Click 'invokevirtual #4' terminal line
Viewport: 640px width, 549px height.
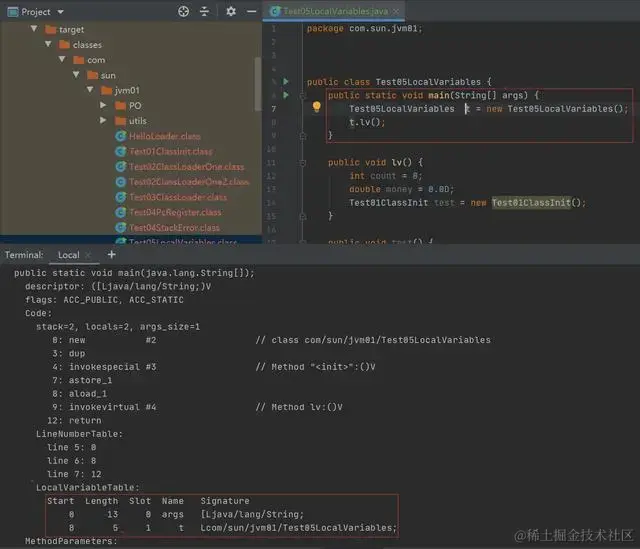113,407
